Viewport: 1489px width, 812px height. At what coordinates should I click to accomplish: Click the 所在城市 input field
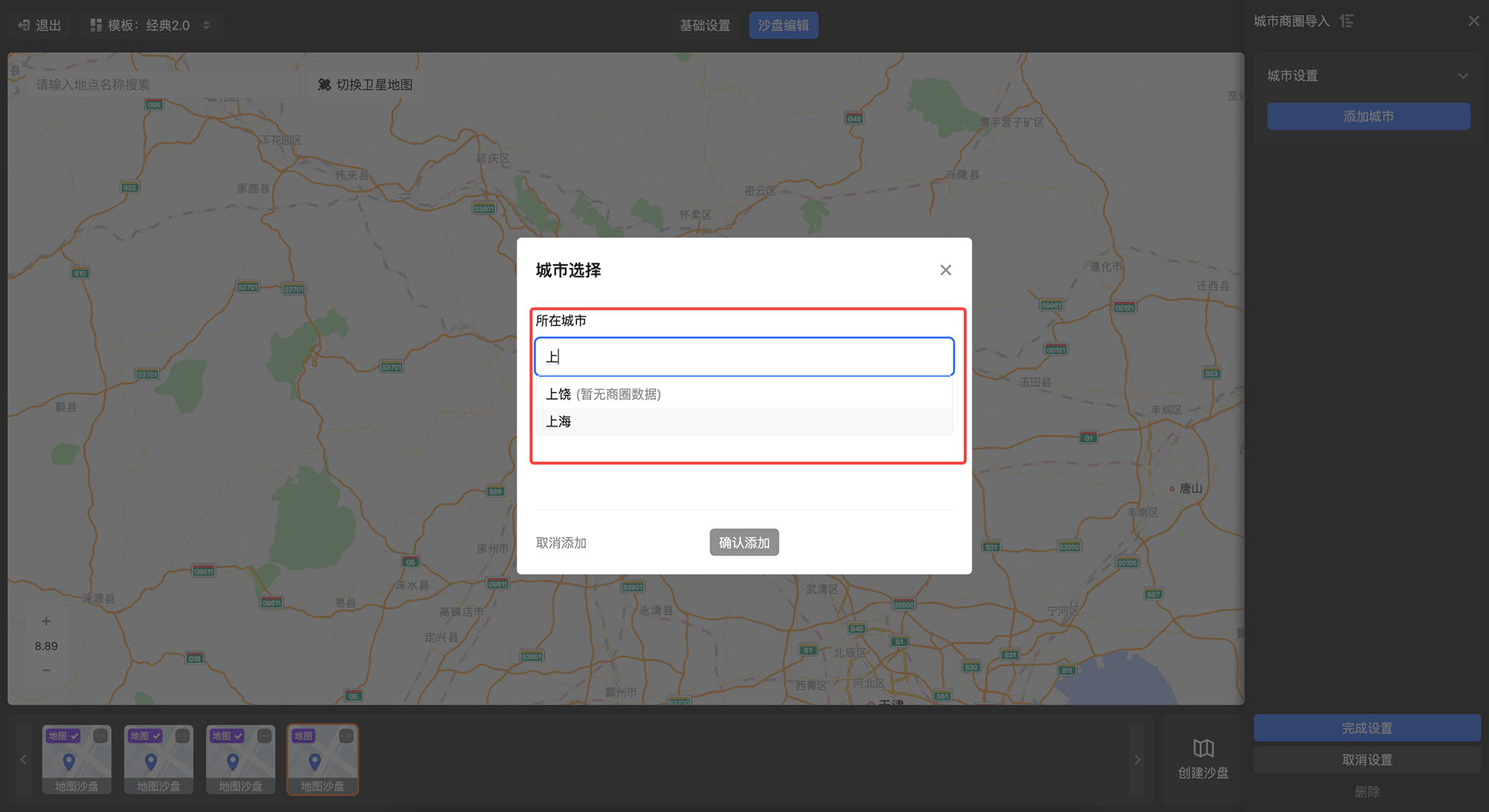point(744,357)
